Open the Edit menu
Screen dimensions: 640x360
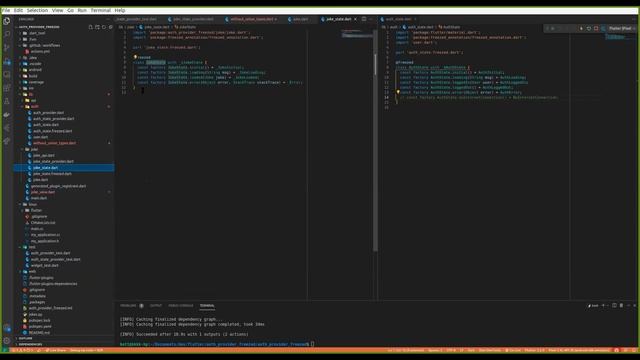[18, 10]
